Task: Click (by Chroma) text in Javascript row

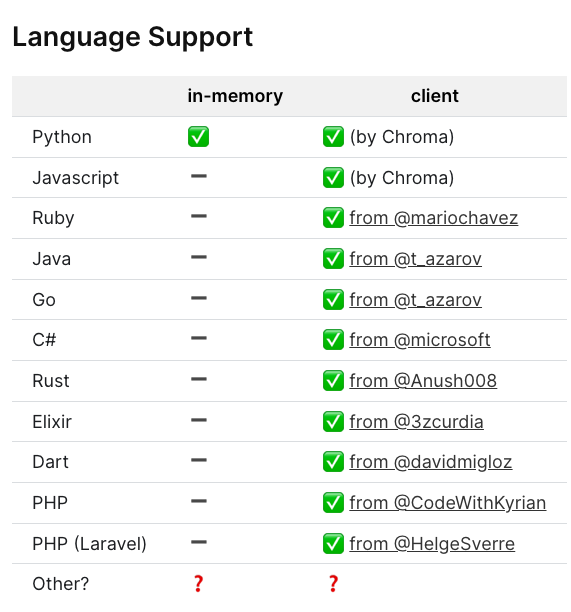Action: coord(402,178)
